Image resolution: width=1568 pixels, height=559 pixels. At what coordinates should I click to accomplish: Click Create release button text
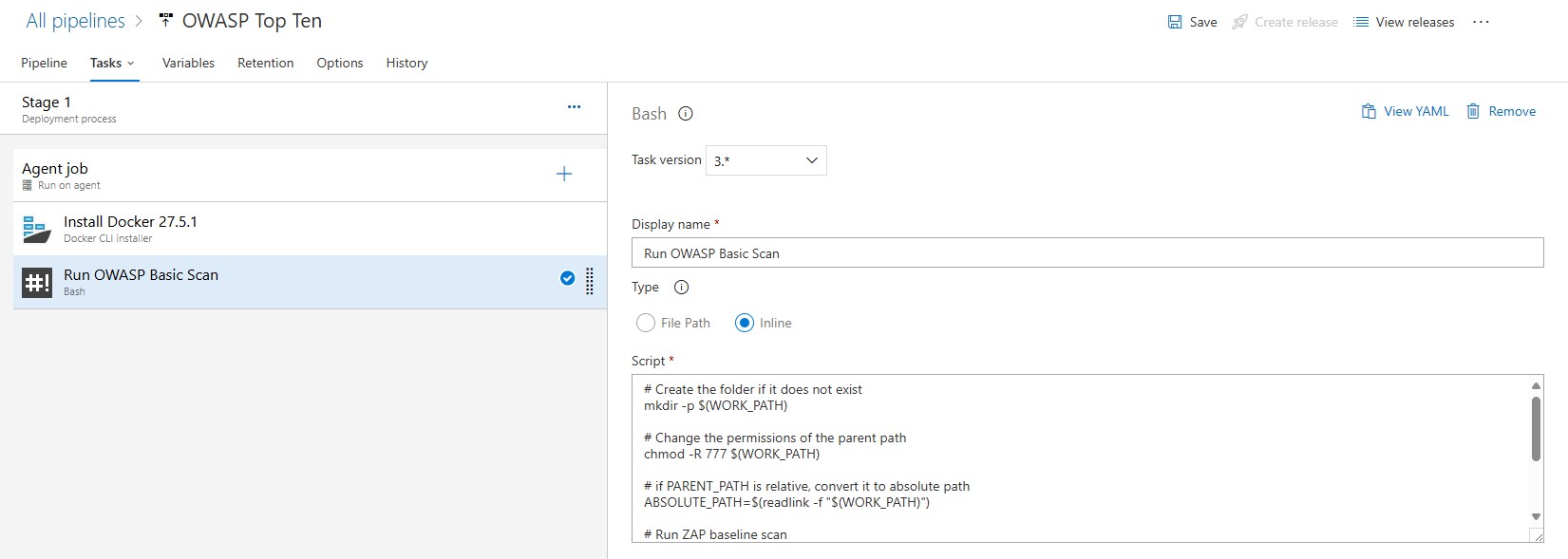(1295, 22)
